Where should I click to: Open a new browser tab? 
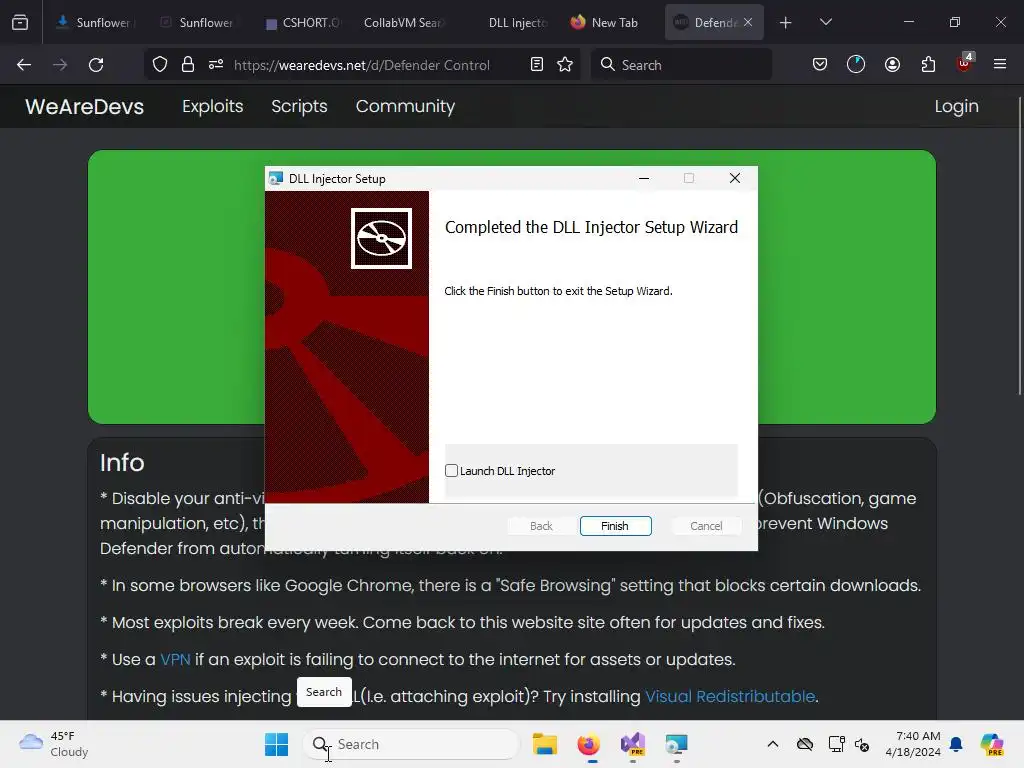(x=786, y=23)
